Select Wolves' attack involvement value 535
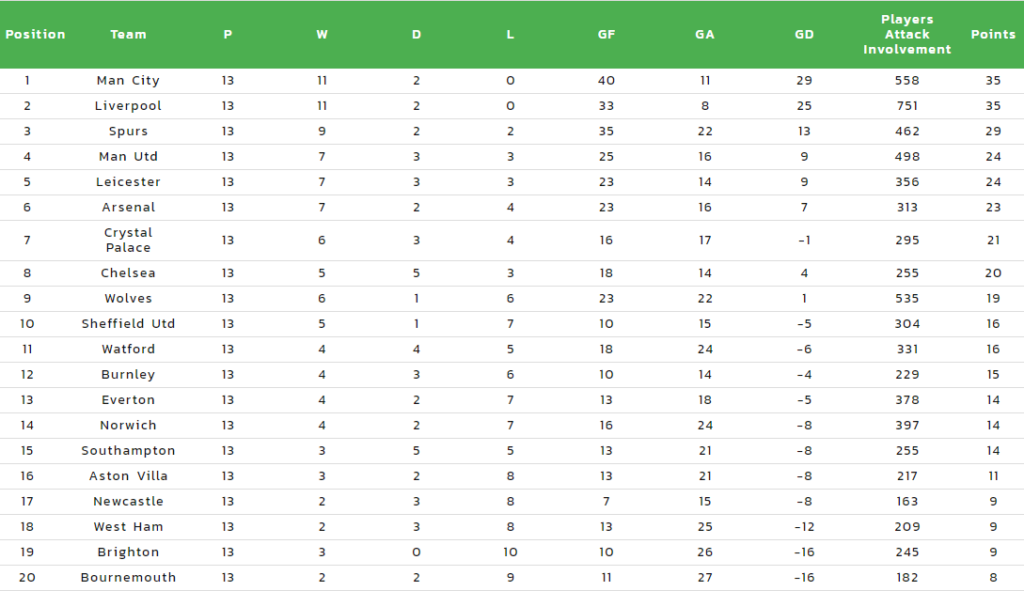 point(907,298)
